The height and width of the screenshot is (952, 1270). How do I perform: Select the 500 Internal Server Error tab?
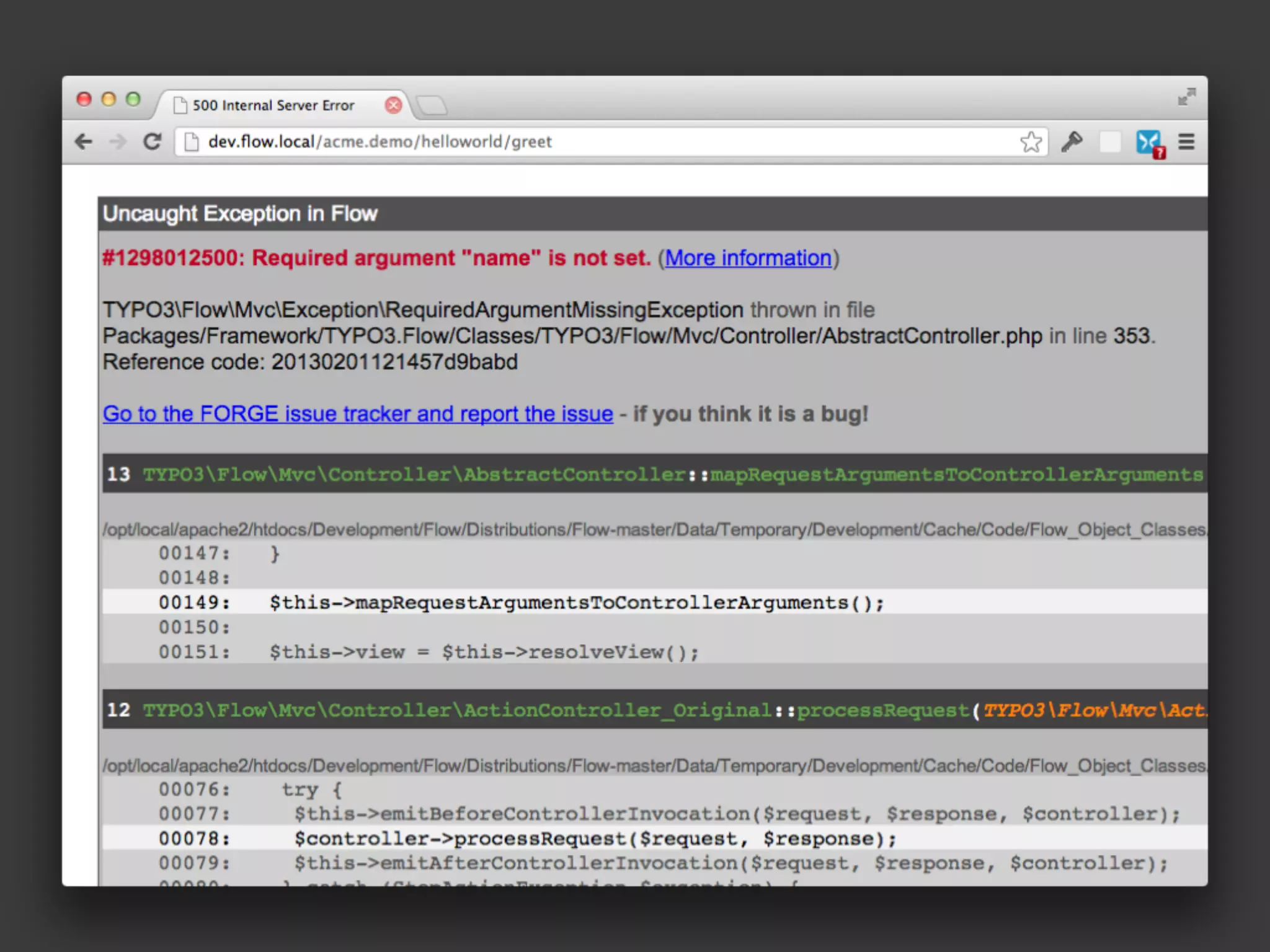coord(273,105)
